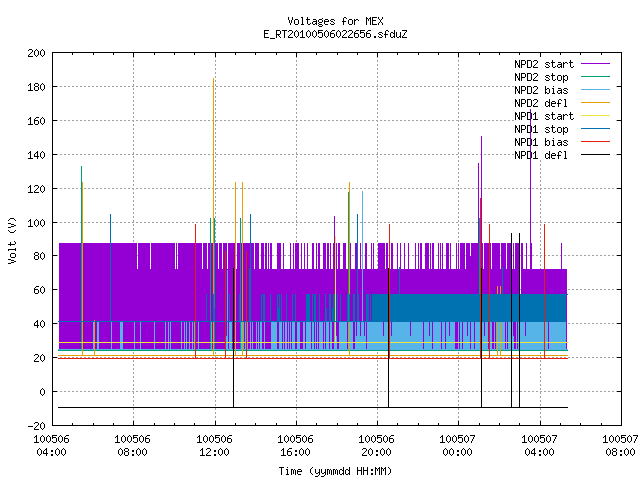Click the red NPD1 bias legend line
Viewport: 640px width, 480px height.
[x=595, y=142]
